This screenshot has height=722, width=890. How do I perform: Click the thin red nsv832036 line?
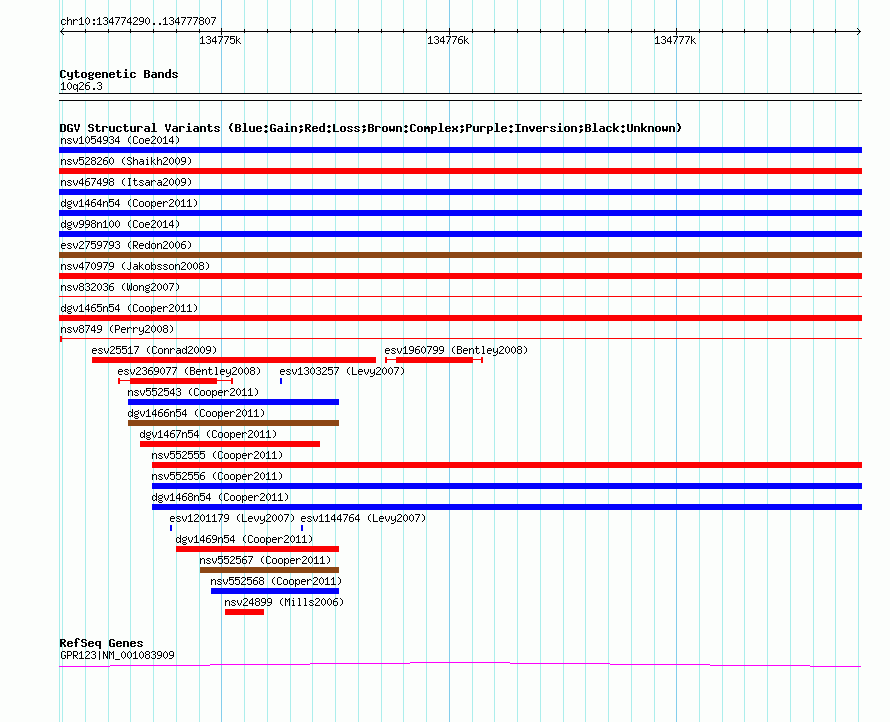tap(460, 296)
